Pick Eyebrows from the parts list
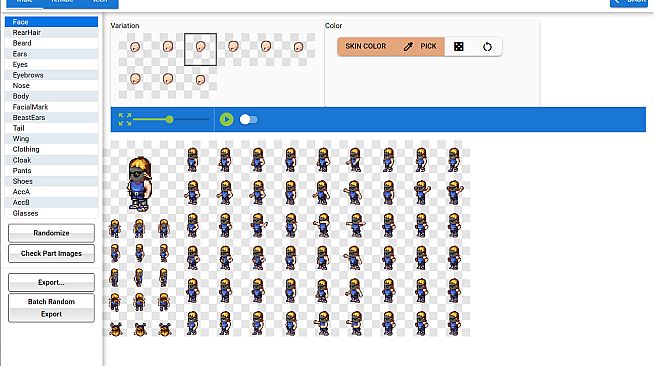The image size is (654, 366). point(51,75)
